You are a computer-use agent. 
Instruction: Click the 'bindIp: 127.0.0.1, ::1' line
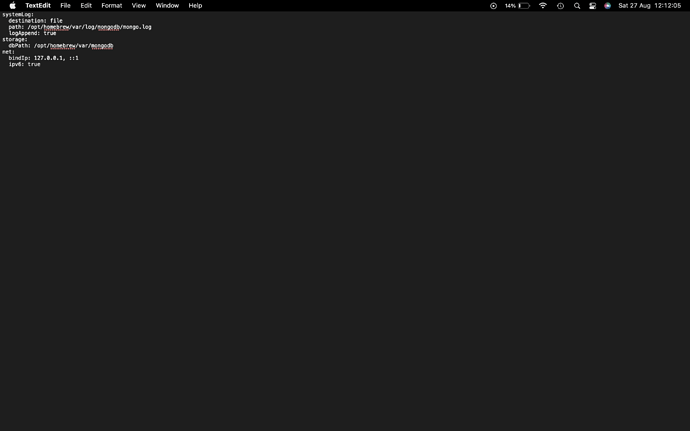pyautogui.click(x=44, y=58)
